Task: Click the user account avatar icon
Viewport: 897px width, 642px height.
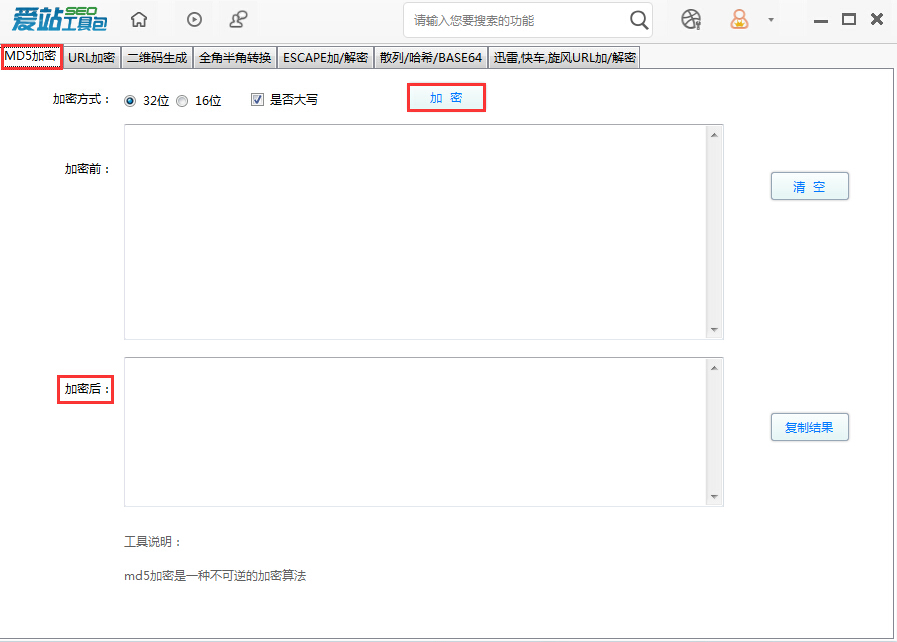Action: (740, 19)
